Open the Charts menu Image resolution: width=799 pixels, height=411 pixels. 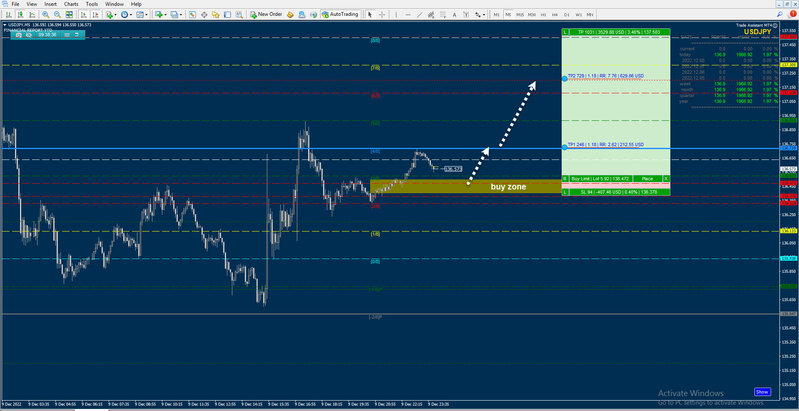71,4
